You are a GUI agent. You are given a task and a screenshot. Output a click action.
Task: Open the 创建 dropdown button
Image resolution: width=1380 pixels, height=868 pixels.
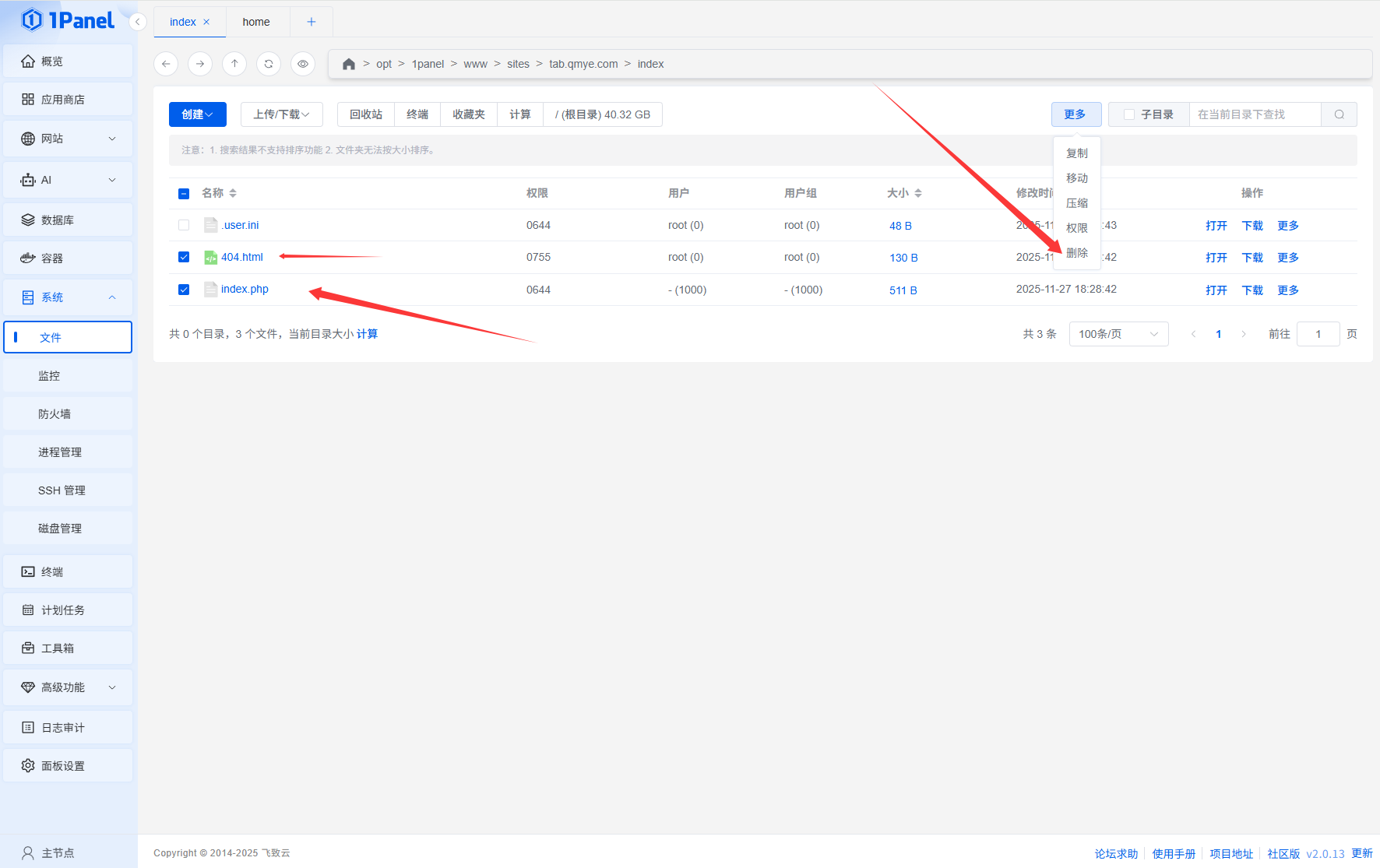coord(197,114)
